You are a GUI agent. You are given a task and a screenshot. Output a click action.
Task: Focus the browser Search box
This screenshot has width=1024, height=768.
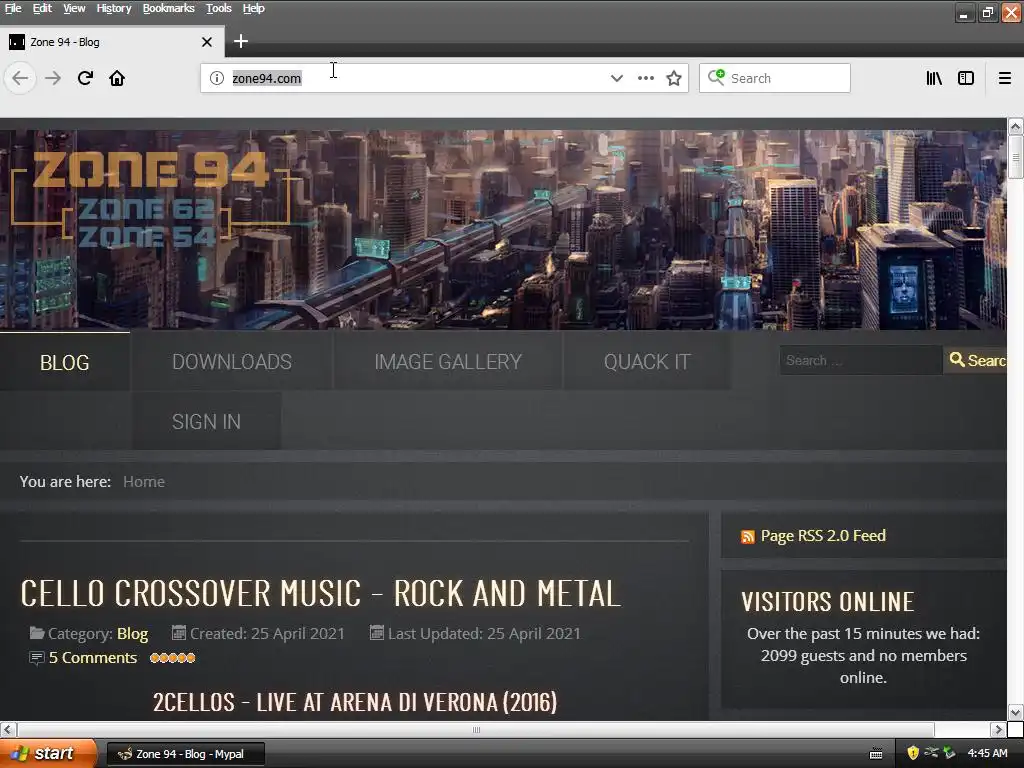click(x=775, y=78)
